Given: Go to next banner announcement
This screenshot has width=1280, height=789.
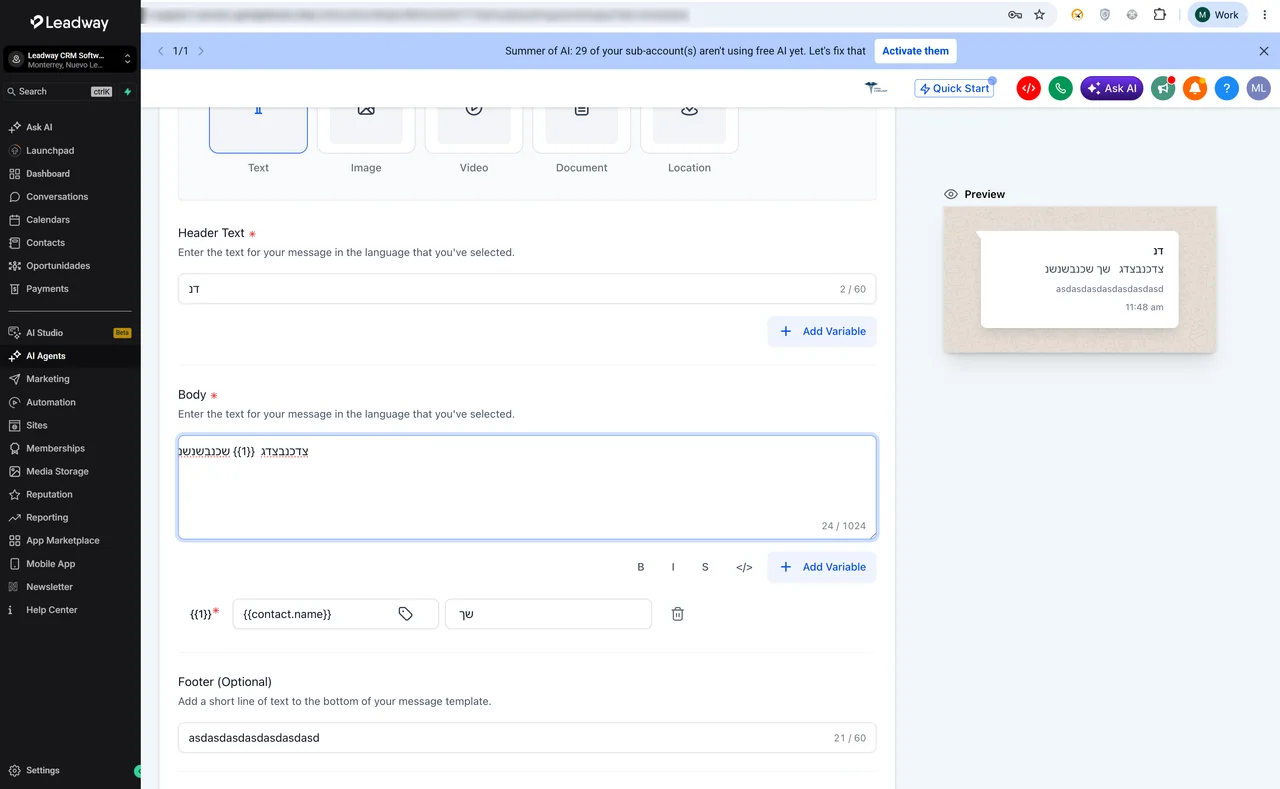Looking at the screenshot, I should [x=201, y=51].
